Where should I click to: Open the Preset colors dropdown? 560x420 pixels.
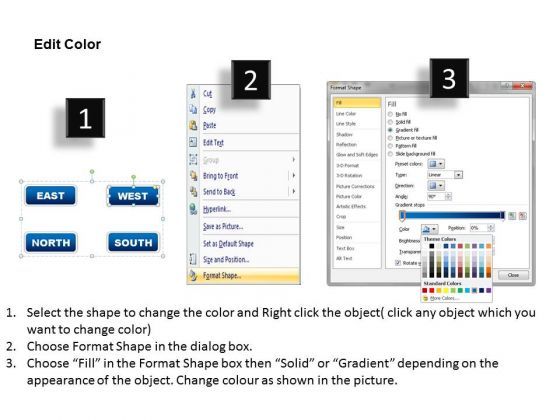coord(436,164)
